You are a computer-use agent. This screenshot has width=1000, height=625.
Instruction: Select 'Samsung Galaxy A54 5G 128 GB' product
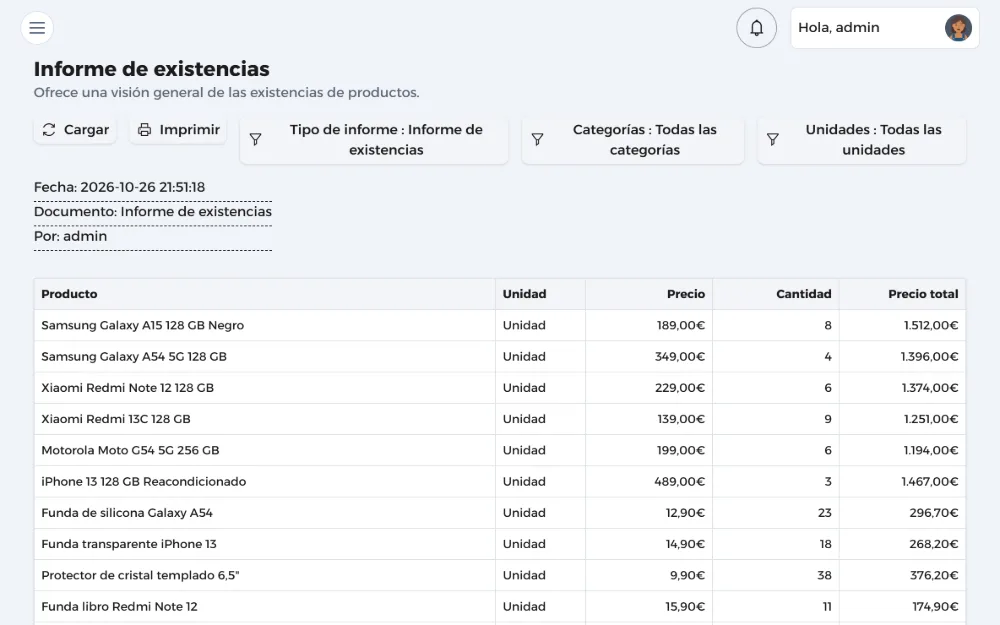(134, 357)
